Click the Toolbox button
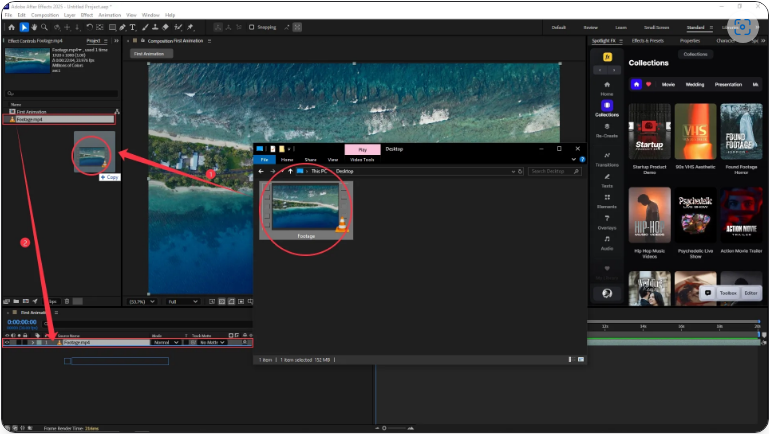The image size is (769, 434). tap(728, 293)
